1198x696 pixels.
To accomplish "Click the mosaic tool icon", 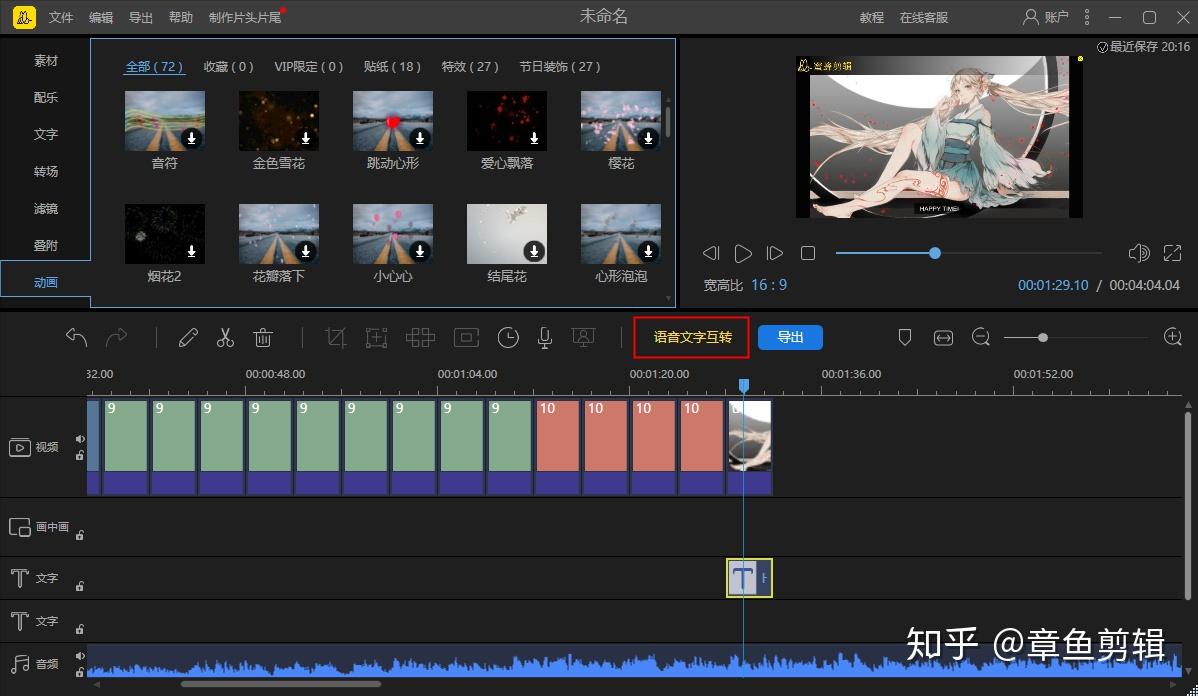I will coord(420,337).
